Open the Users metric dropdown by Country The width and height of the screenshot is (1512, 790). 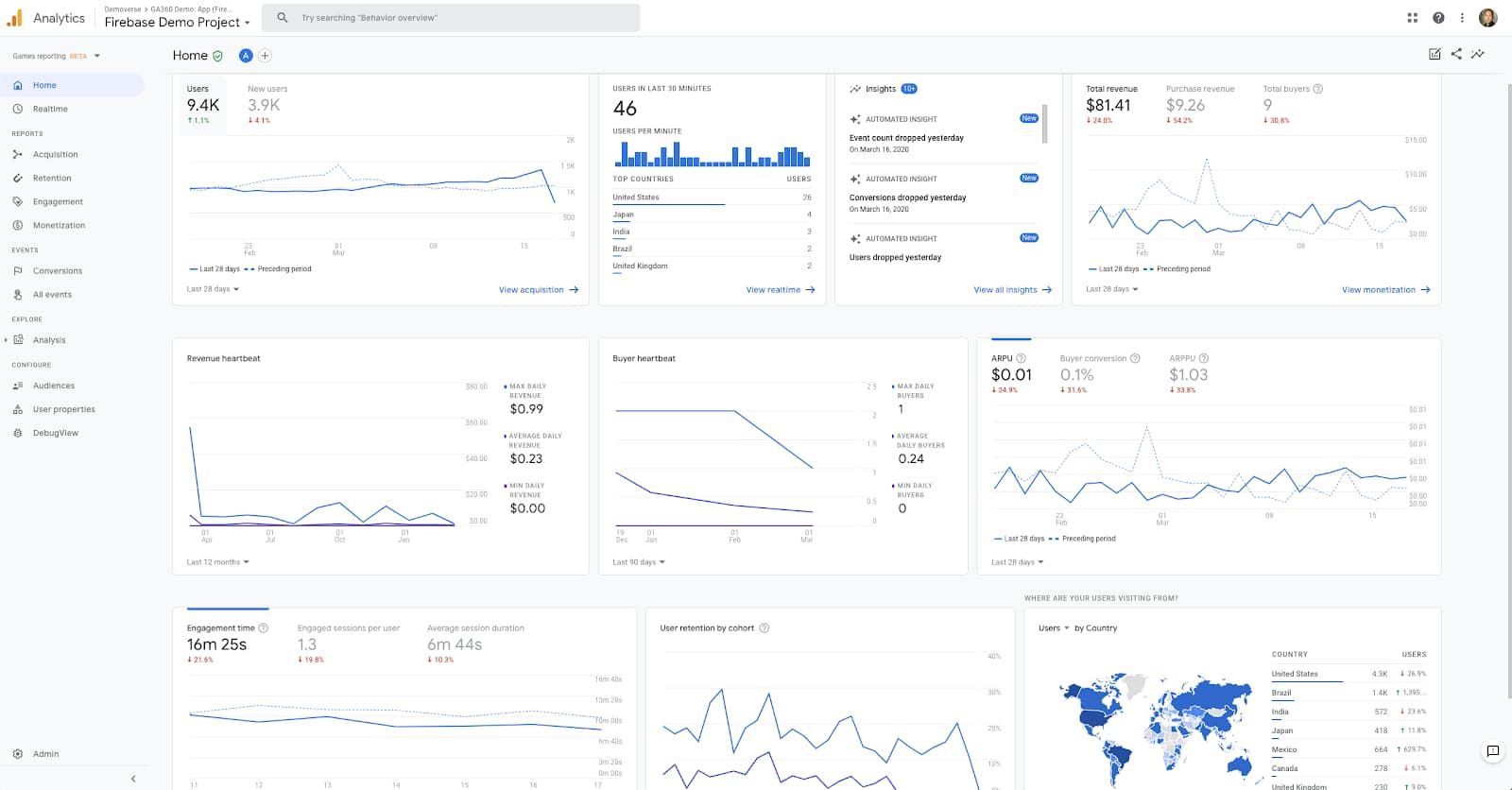(x=1054, y=627)
